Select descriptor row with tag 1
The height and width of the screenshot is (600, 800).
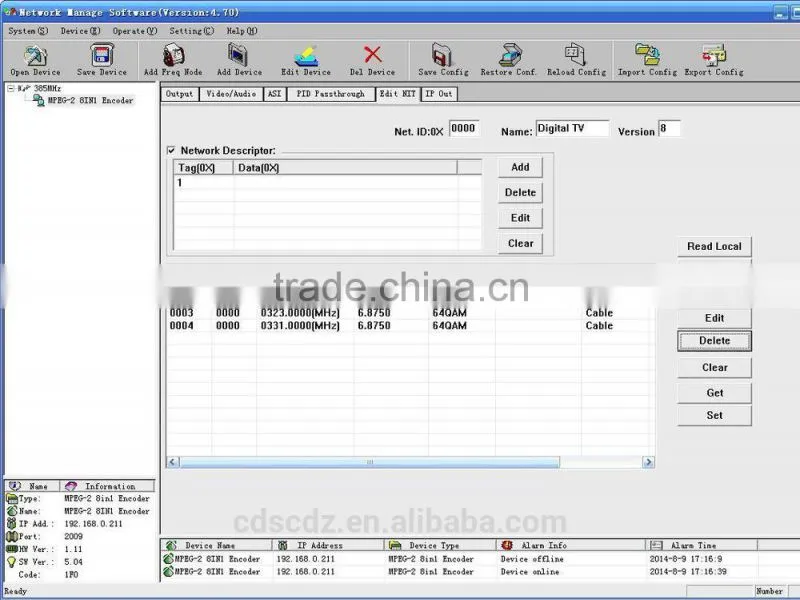pos(328,183)
